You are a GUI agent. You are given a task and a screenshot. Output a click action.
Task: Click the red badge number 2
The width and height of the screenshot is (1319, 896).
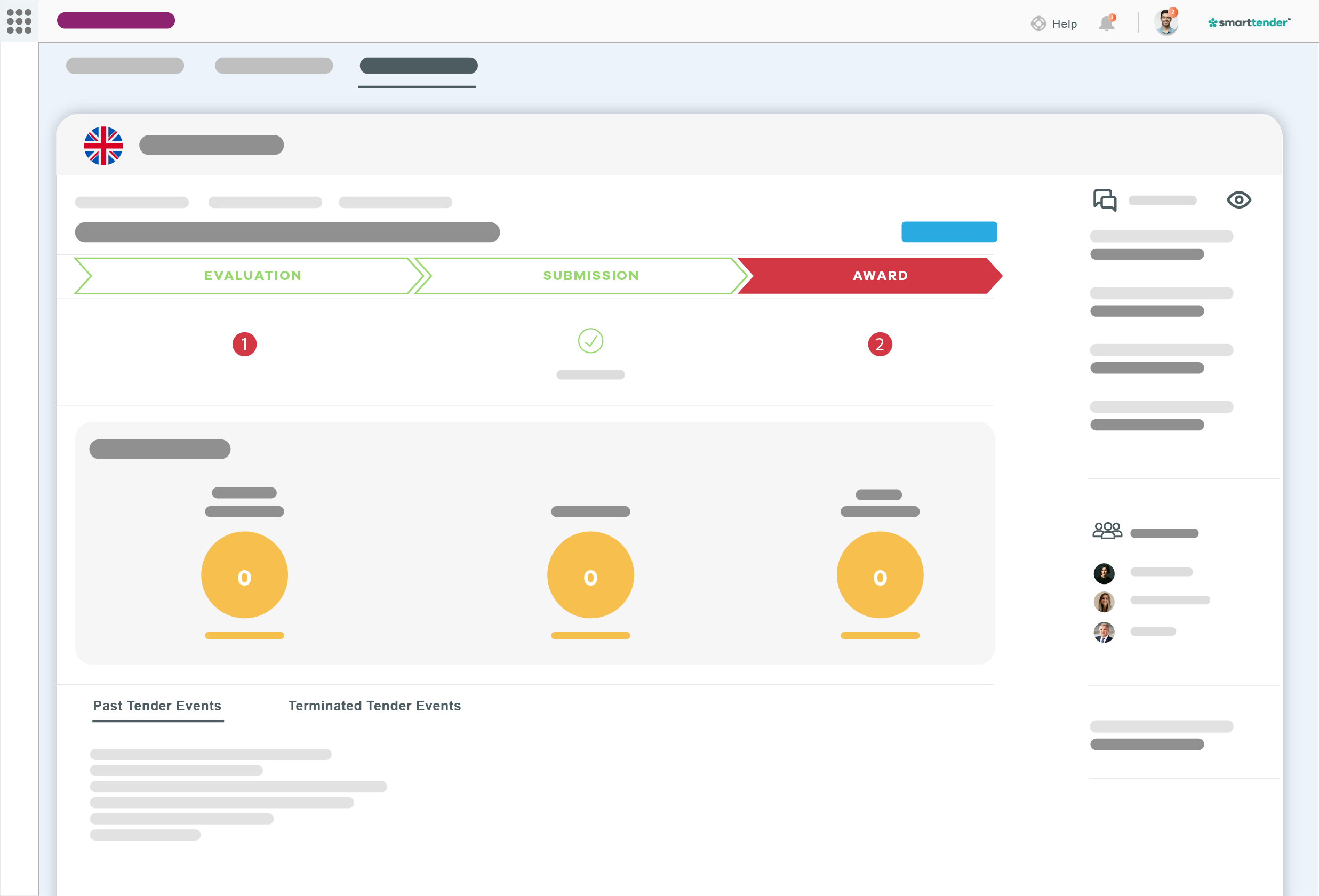coord(880,345)
